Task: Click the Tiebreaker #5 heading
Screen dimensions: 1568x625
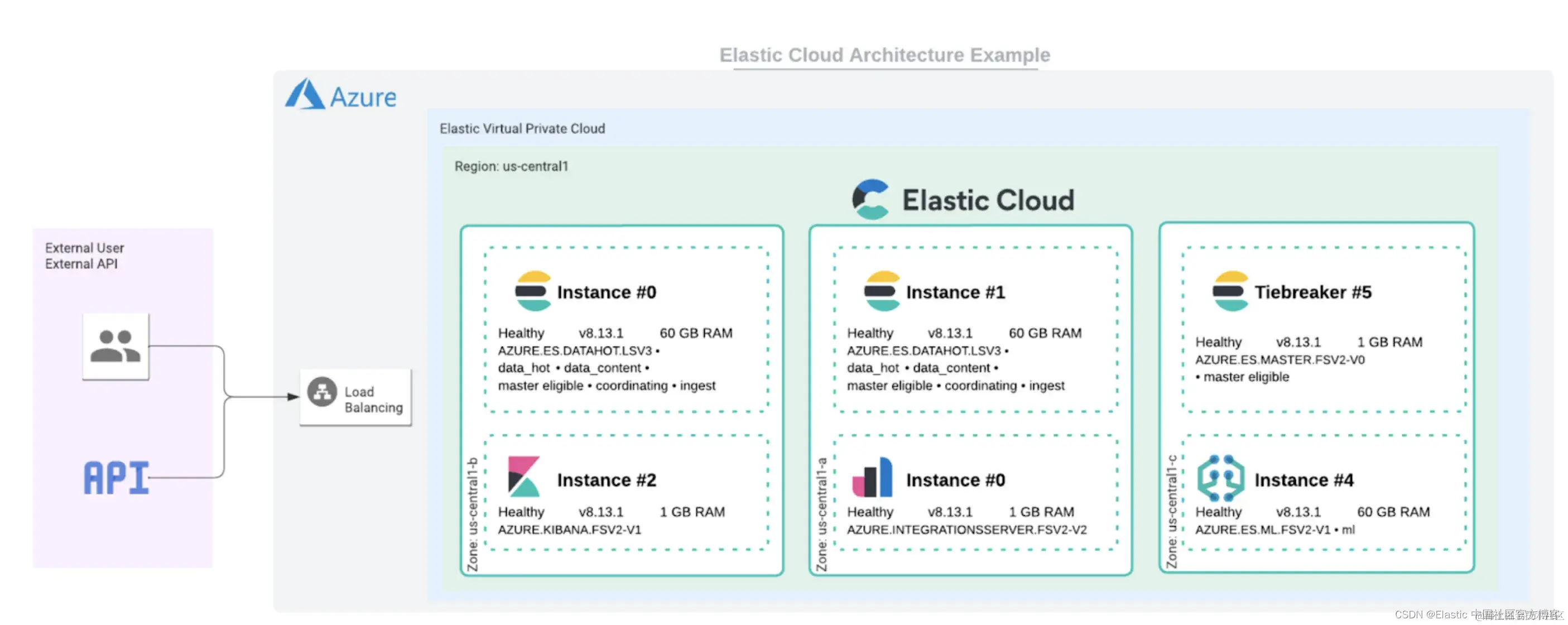Action: [x=1313, y=292]
